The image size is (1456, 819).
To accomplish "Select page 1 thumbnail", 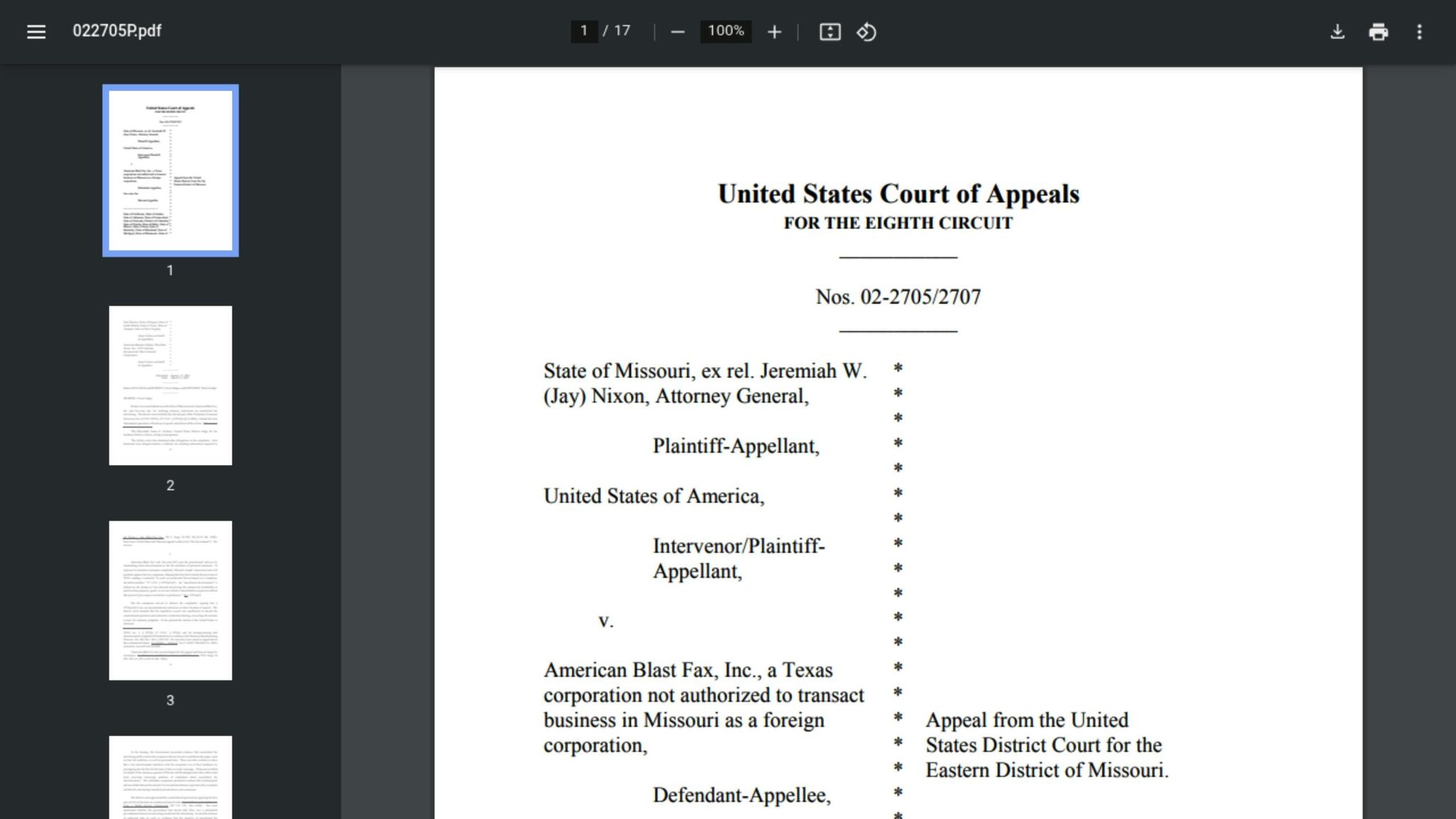I will point(171,171).
